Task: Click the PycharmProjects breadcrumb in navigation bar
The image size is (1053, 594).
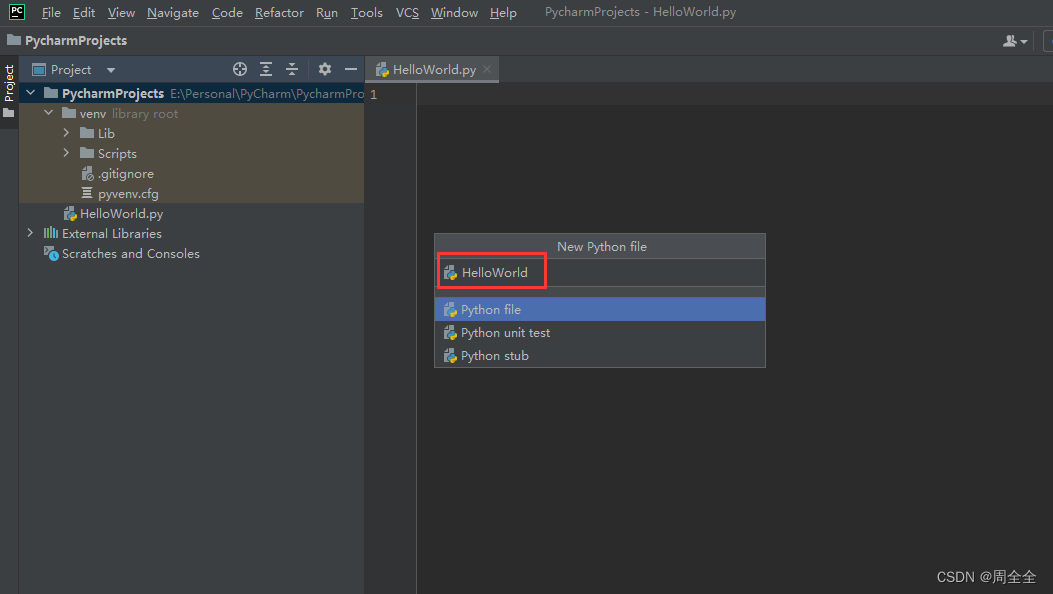Action: [67, 40]
